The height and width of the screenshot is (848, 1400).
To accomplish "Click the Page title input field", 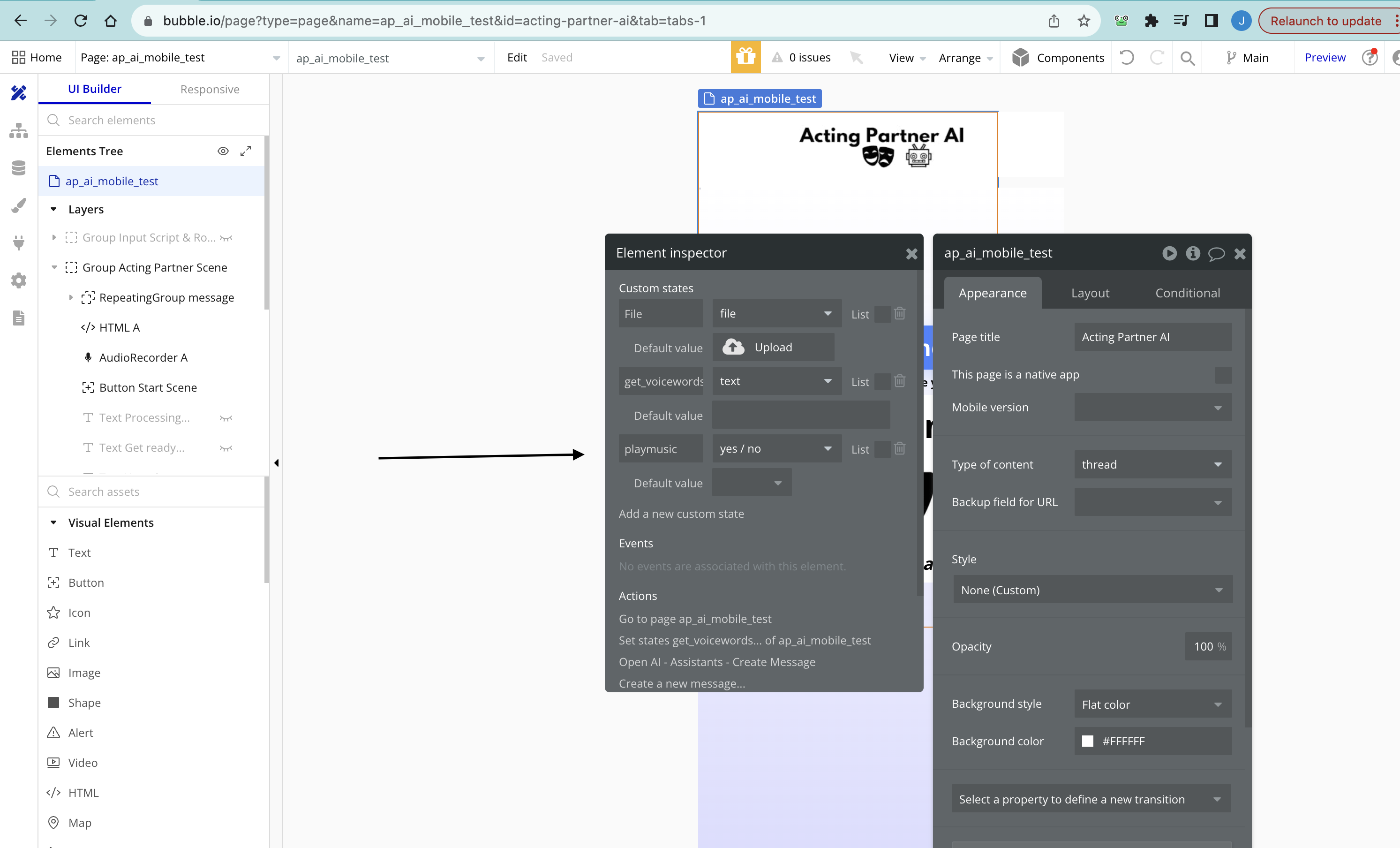I will (1152, 337).
